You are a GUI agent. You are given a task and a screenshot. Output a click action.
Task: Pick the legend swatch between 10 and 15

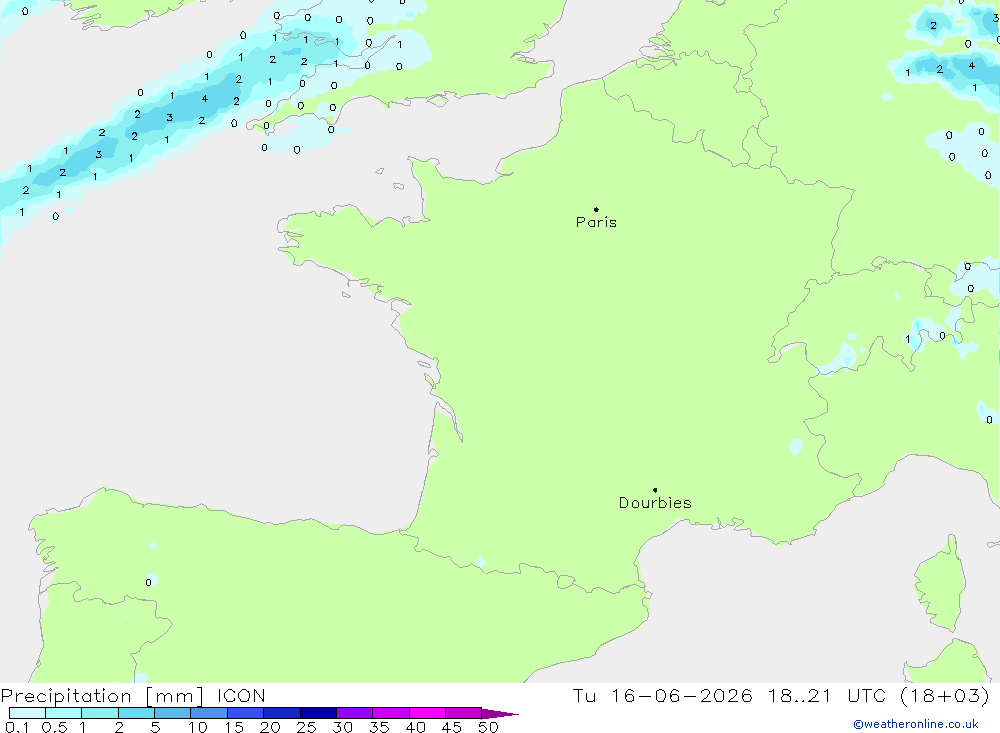click(209, 713)
